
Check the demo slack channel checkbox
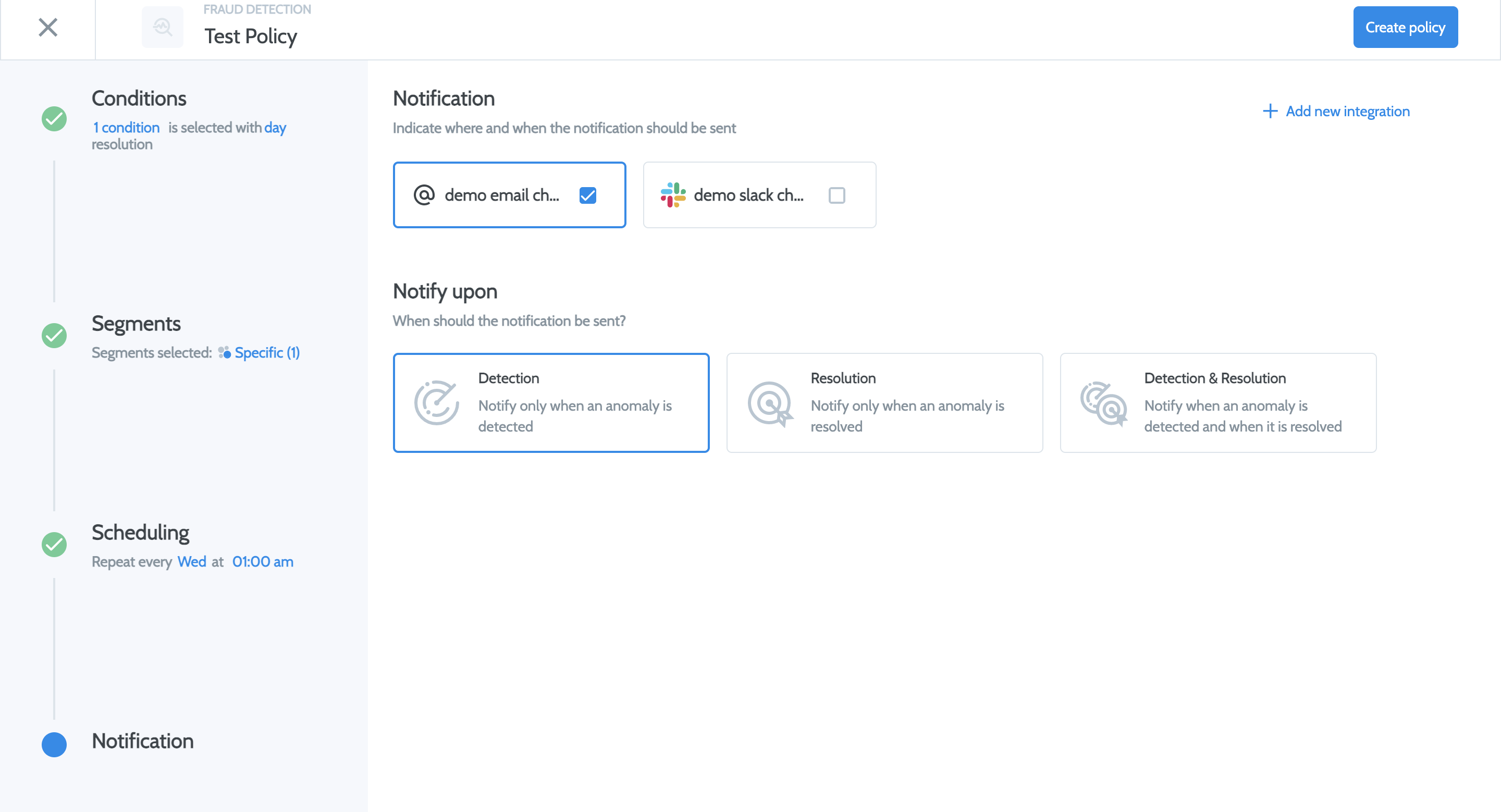click(836, 195)
